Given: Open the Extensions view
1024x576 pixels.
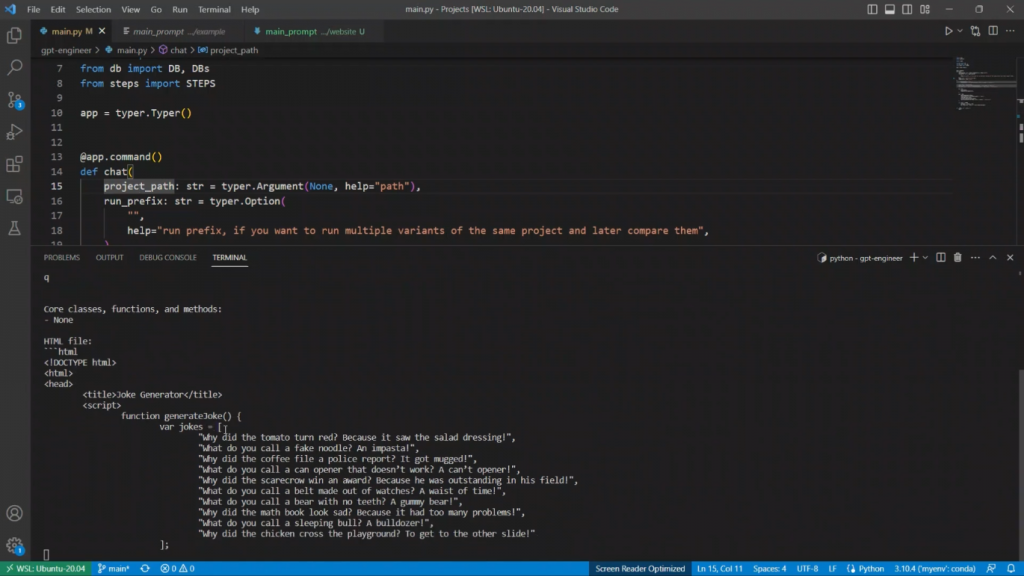Looking at the screenshot, I should (15, 164).
